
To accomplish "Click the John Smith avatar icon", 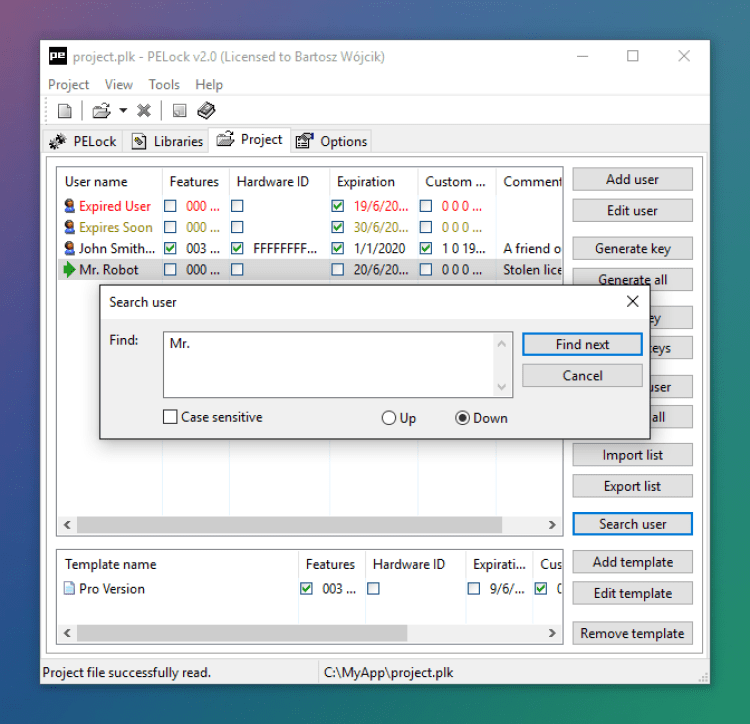I will coord(69,248).
